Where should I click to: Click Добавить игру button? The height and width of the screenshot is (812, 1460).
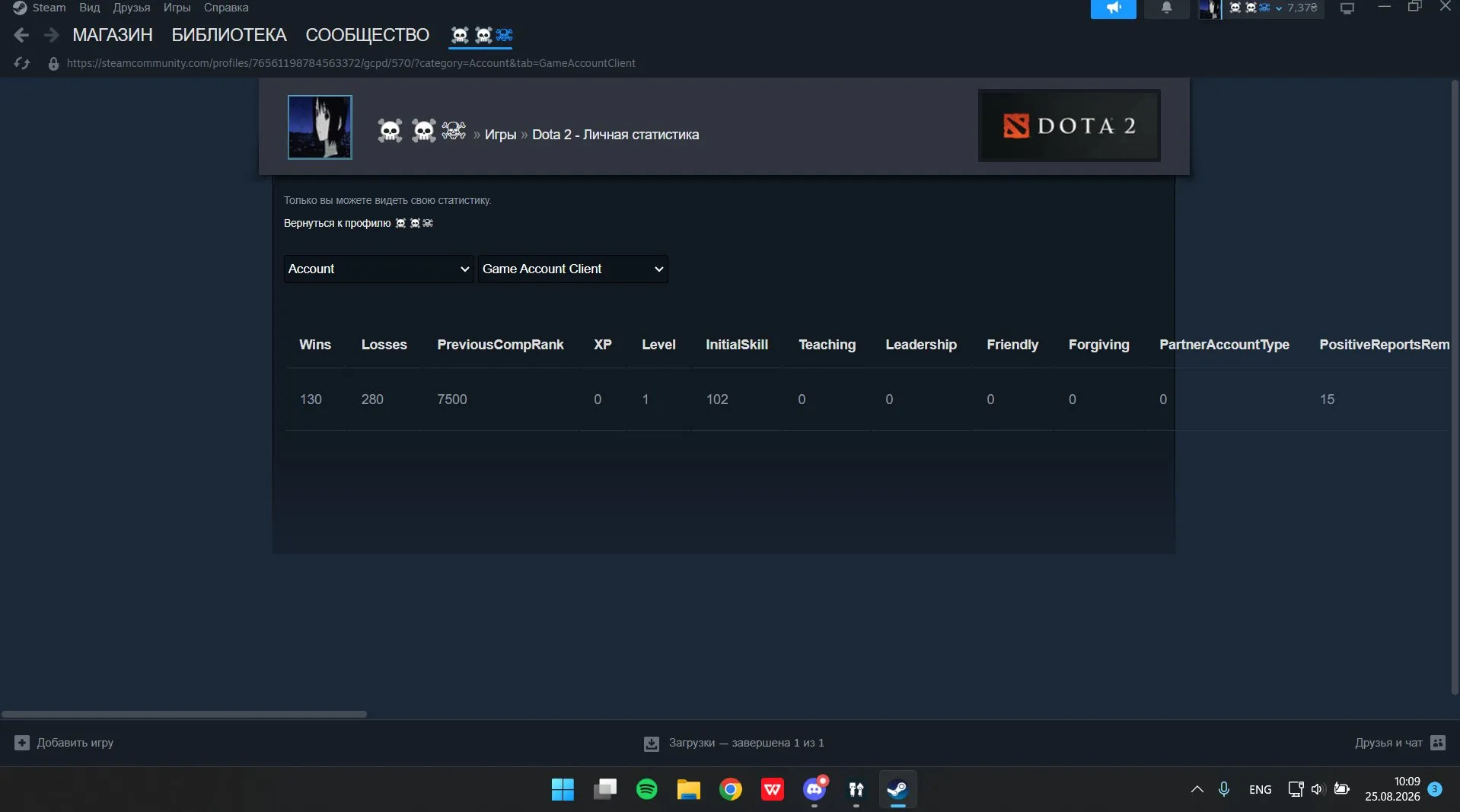pyautogui.click(x=64, y=743)
